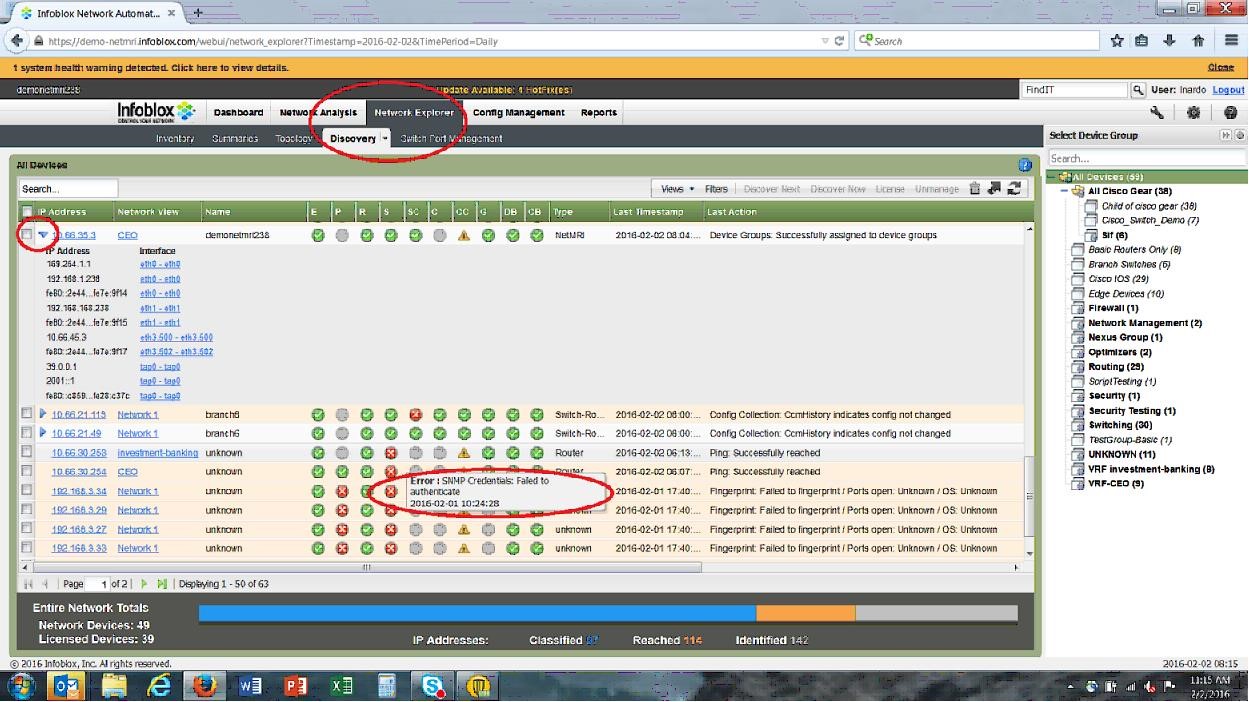The height and width of the screenshot is (702, 1249).
Task: Check the row checkbox for 10.66.30.253
Action: pos(27,452)
